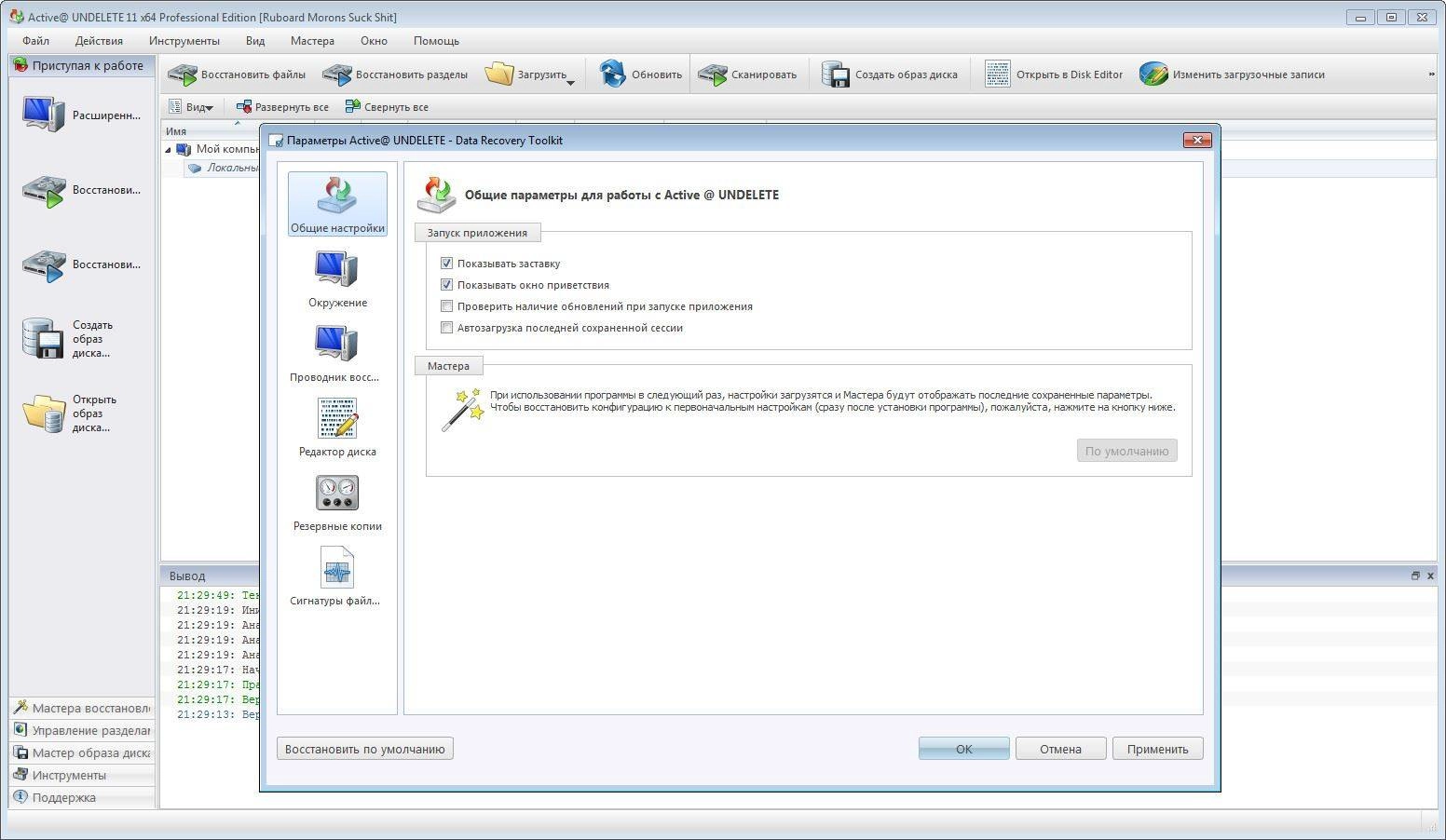Screen dimensions: 1446x840
Task: Open Управление разделами sidebar section
Action: click(81, 730)
